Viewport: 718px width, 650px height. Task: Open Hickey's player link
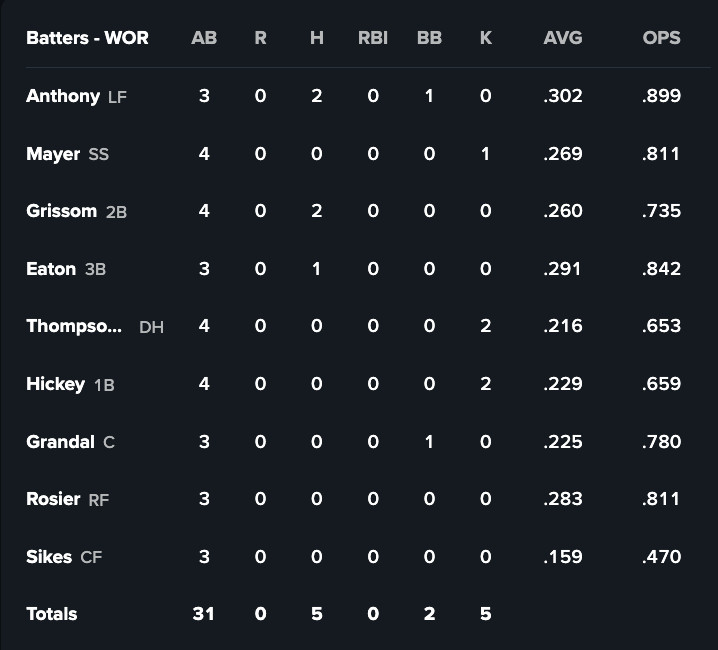55,384
